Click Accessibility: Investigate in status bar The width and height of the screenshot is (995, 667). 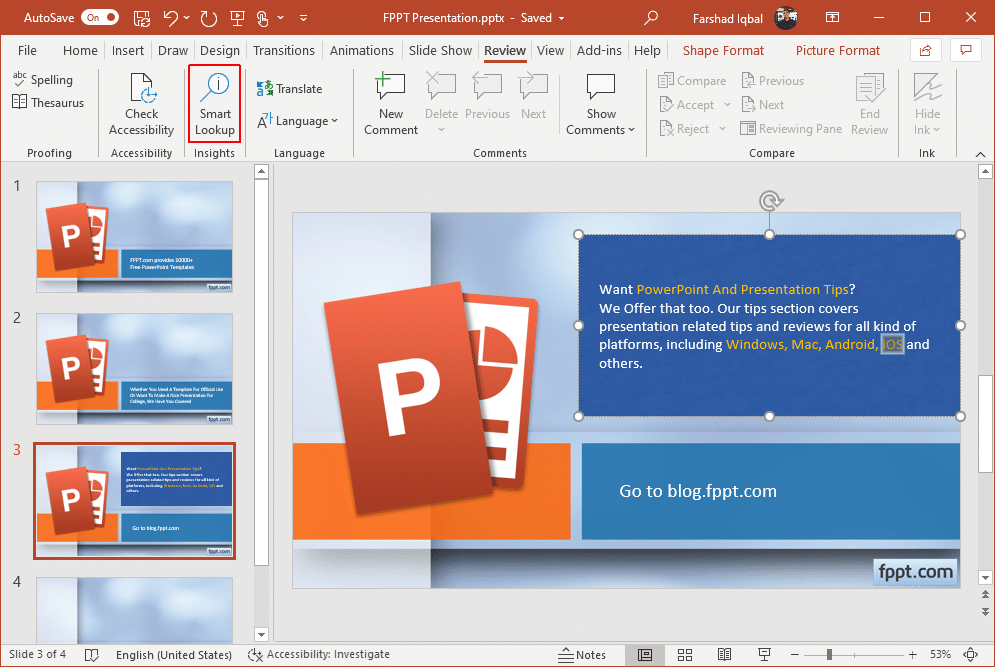319,654
